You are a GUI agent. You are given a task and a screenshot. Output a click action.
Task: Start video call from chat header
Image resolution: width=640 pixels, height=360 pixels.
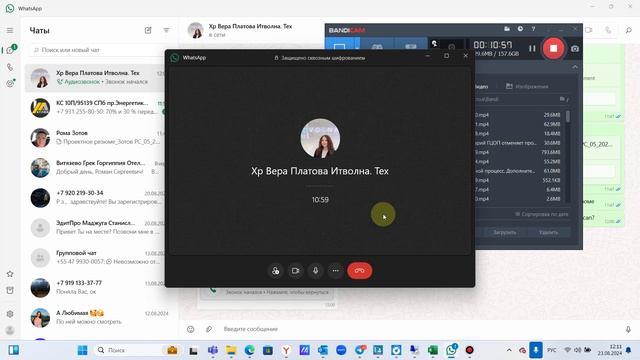pos(589,30)
